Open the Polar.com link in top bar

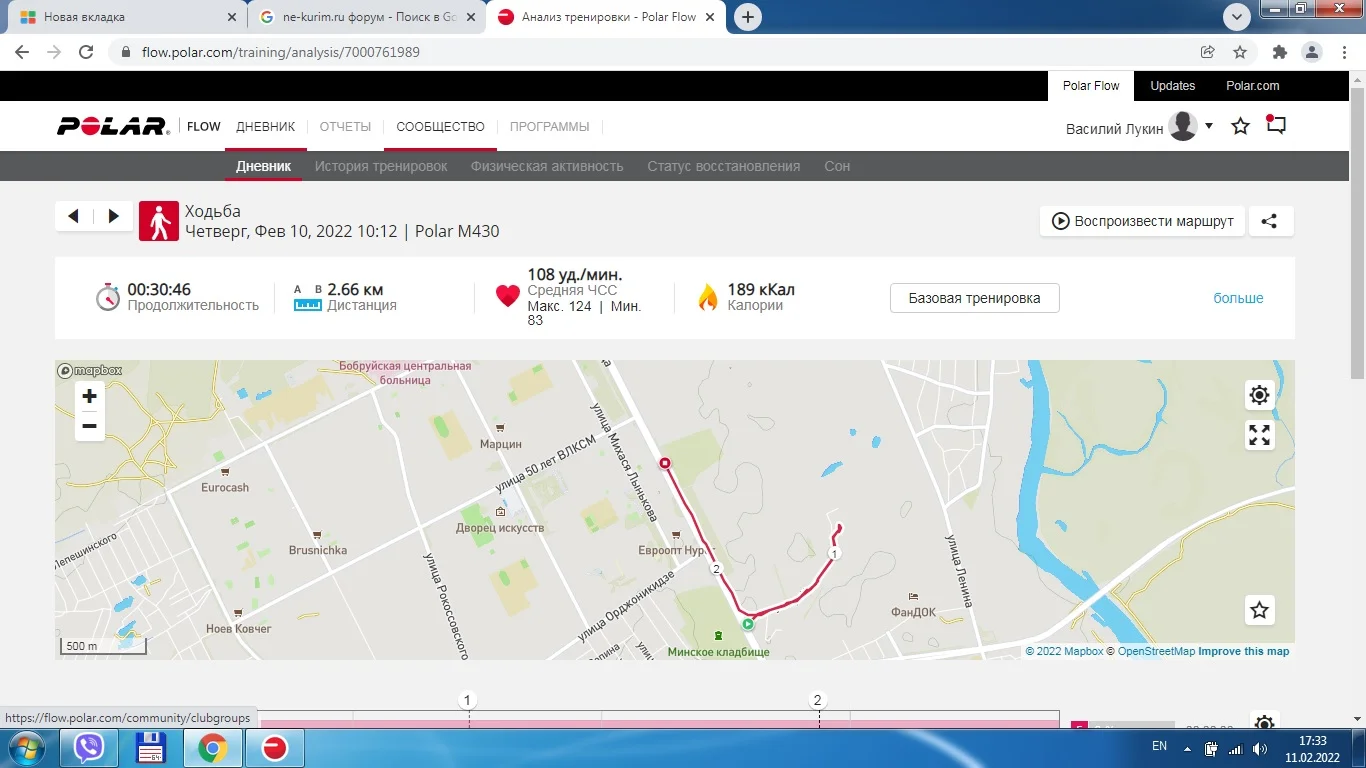pos(1253,86)
